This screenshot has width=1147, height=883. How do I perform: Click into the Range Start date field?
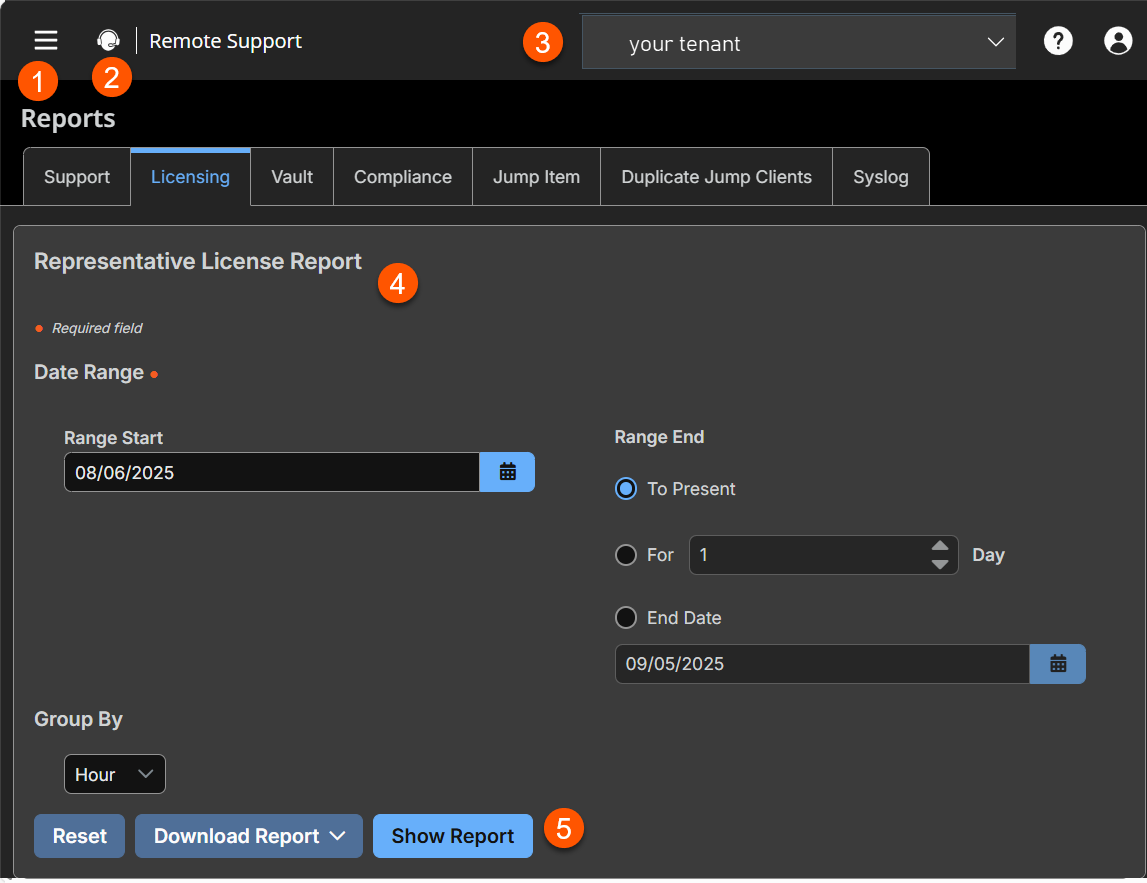270,472
